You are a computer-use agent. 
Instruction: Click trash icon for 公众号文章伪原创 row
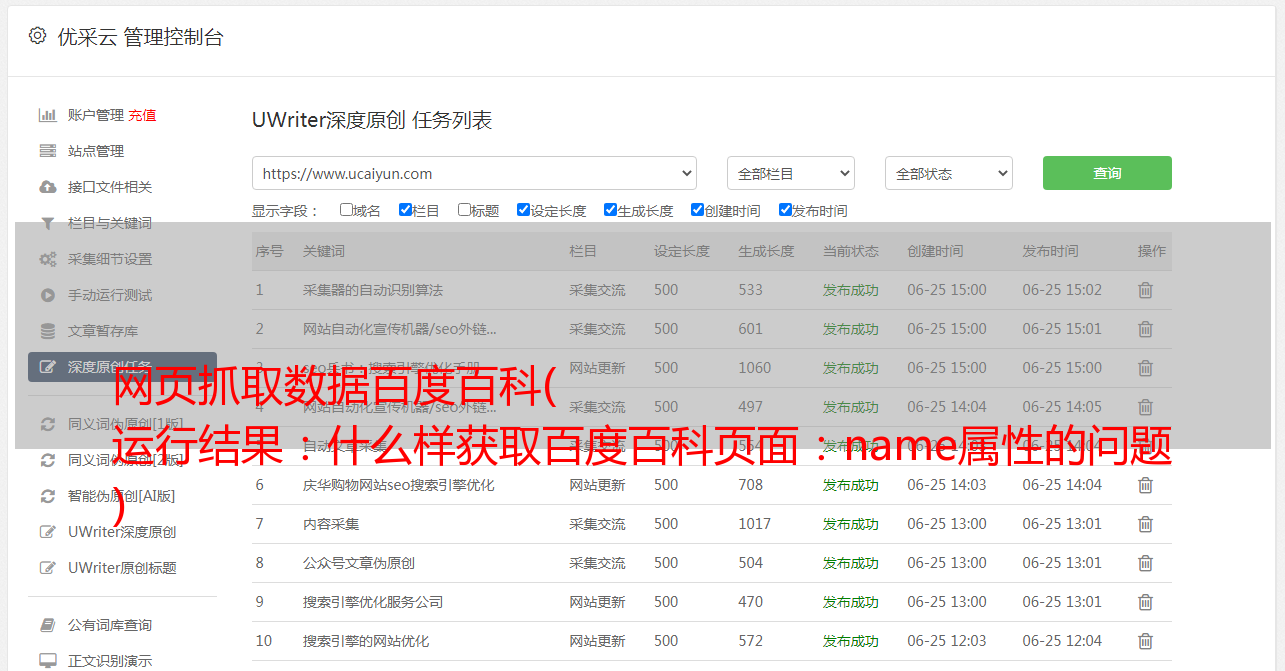pyautogui.click(x=1145, y=563)
